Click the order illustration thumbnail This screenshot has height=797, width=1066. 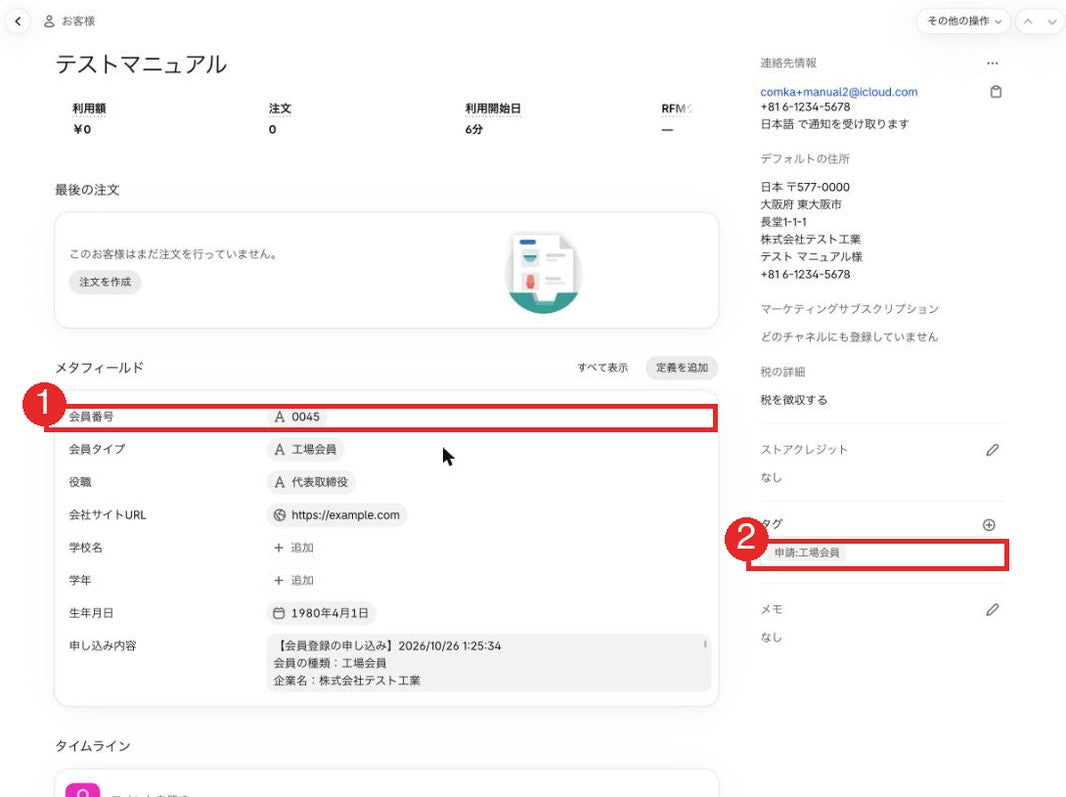tap(543, 272)
